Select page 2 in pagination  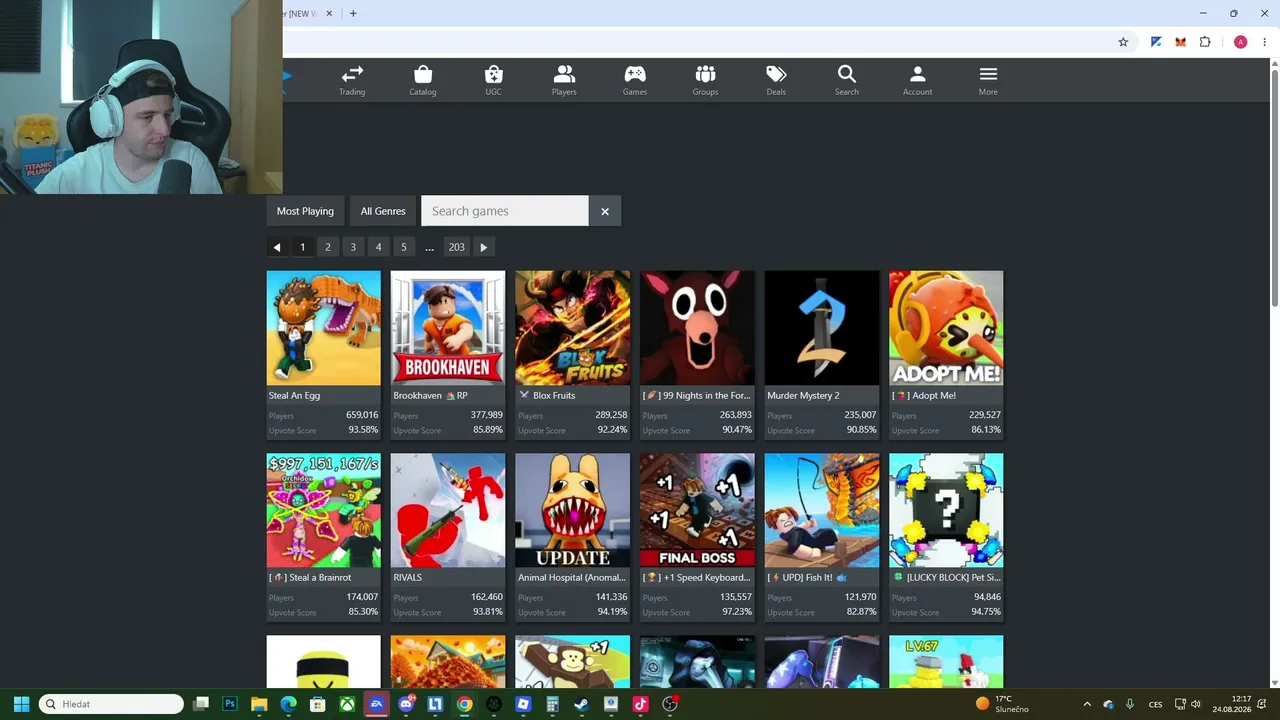click(327, 247)
